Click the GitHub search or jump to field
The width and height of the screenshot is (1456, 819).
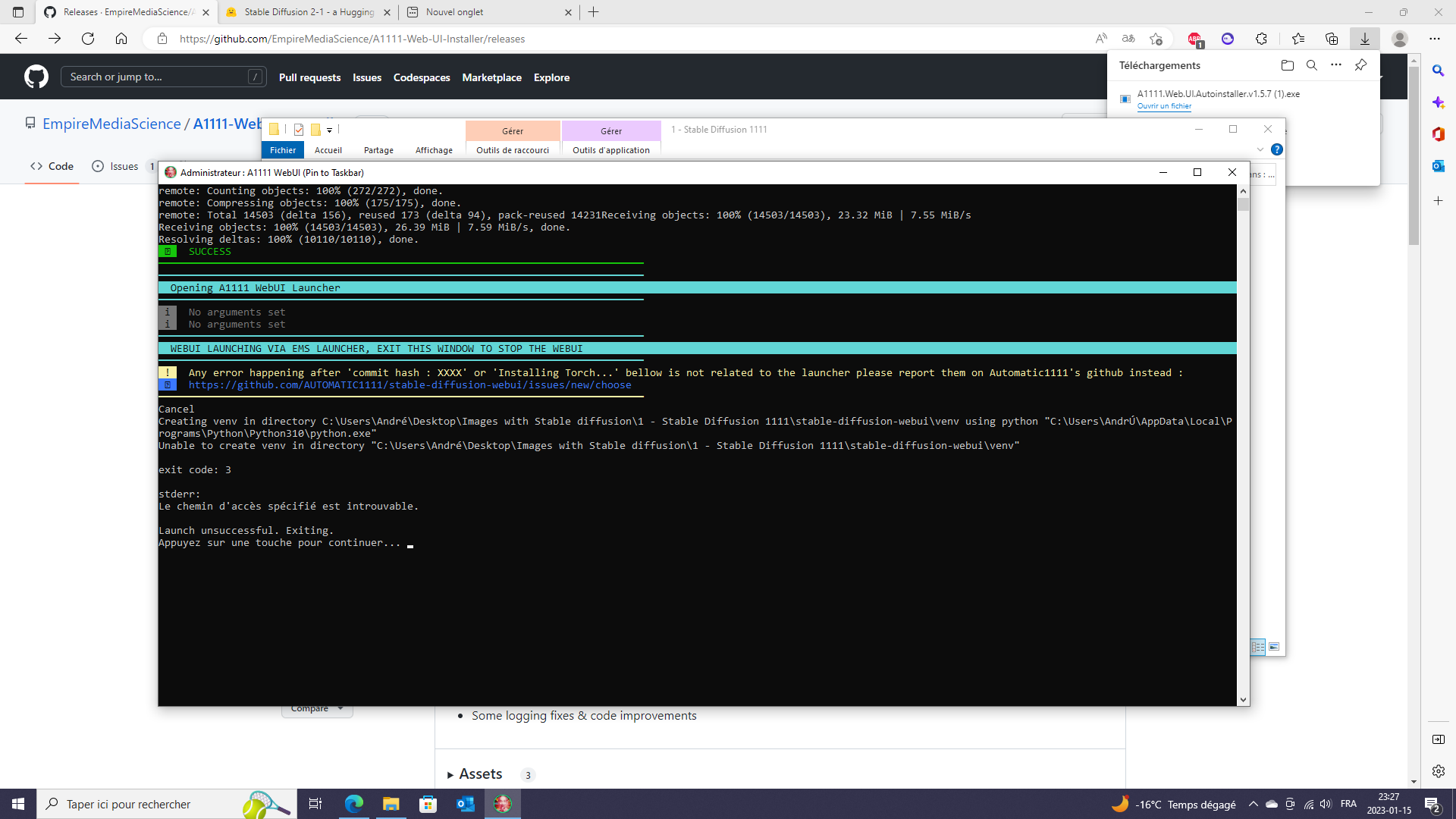pyautogui.click(x=163, y=77)
